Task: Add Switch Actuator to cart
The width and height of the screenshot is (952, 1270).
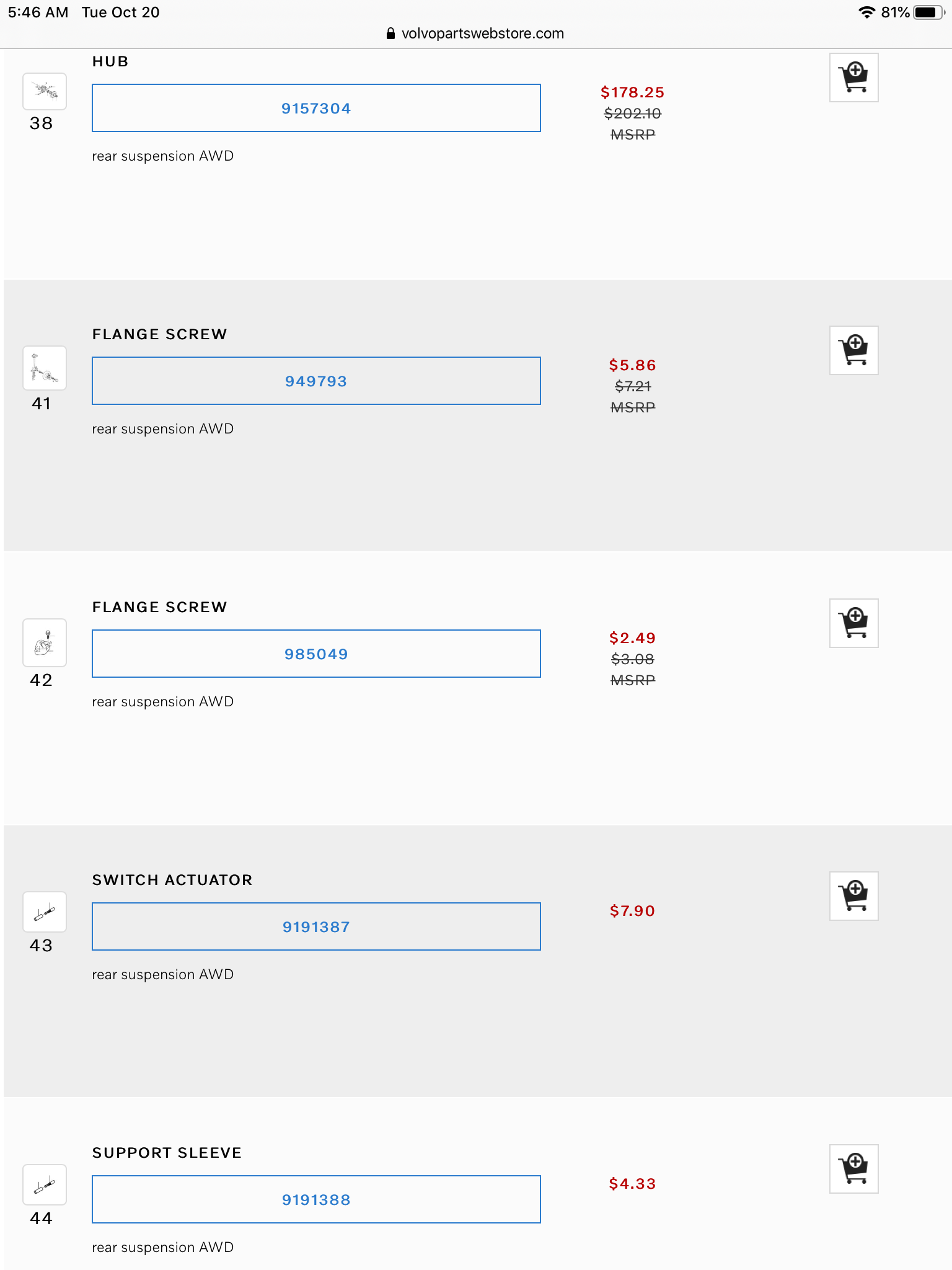Action: point(853,896)
